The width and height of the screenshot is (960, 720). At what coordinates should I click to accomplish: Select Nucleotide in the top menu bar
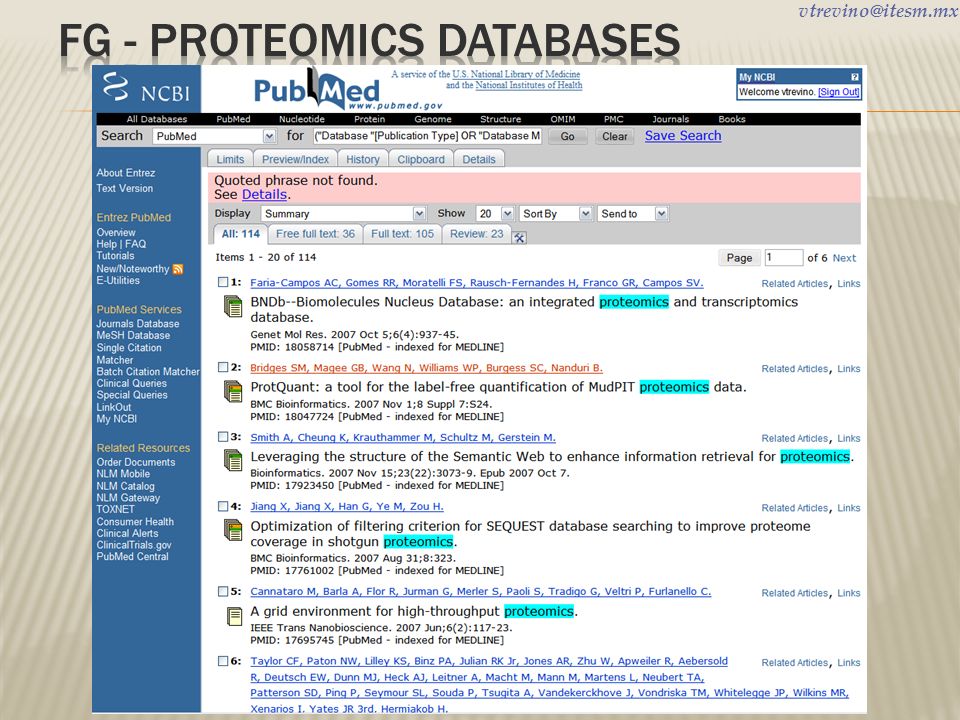point(302,119)
